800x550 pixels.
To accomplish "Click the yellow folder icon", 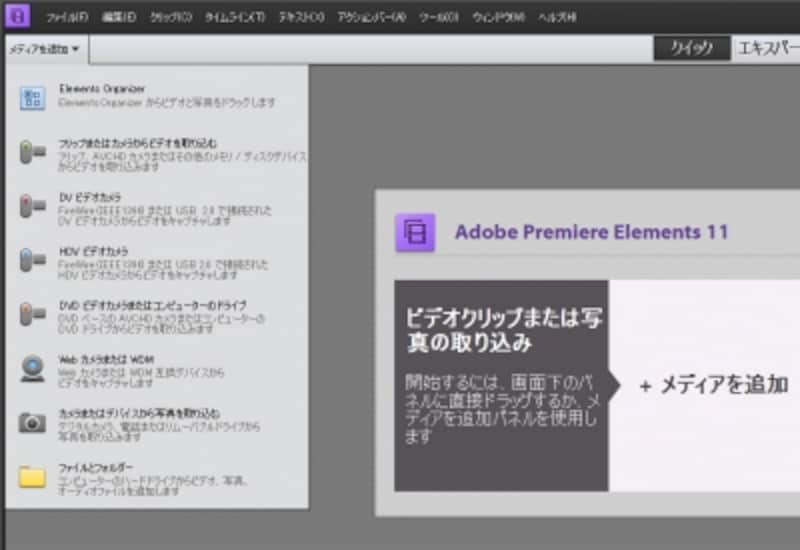I will click(32, 477).
